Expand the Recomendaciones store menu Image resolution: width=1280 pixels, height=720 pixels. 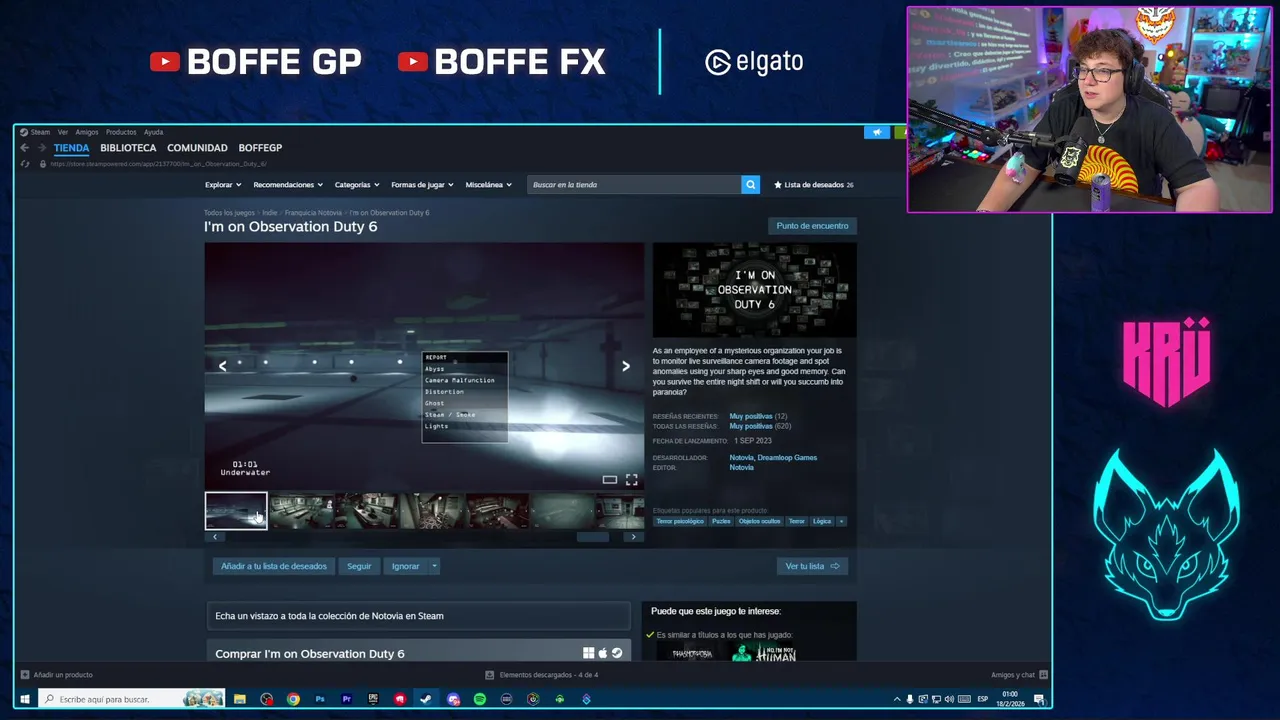pos(288,185)
